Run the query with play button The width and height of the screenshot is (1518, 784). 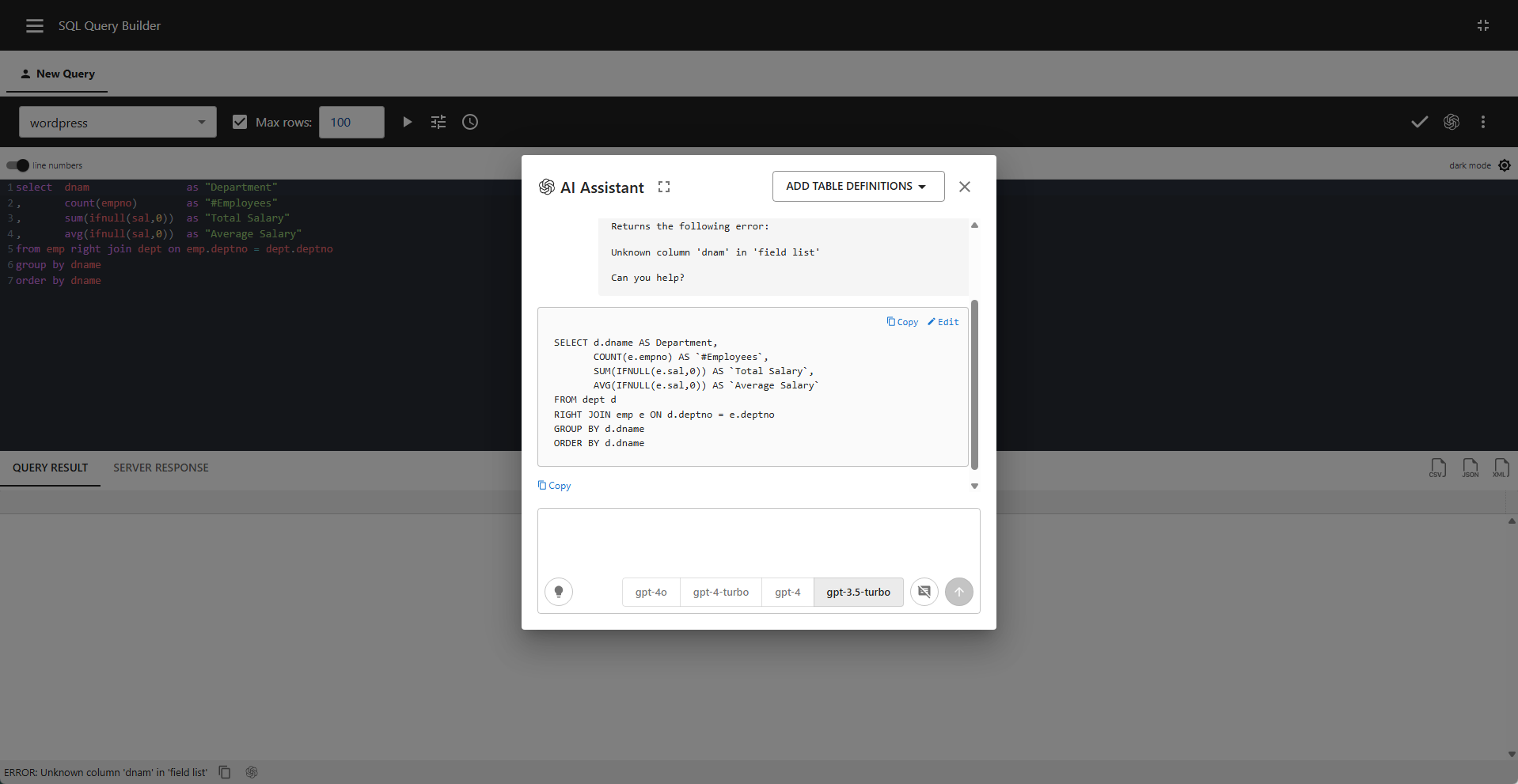407,122
